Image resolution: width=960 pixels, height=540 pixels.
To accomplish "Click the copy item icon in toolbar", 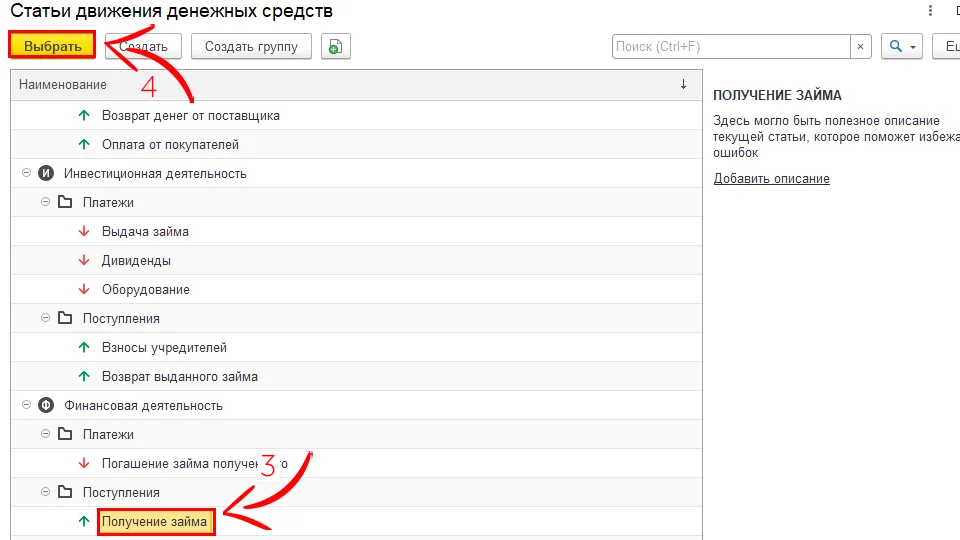I will point(336,46).
